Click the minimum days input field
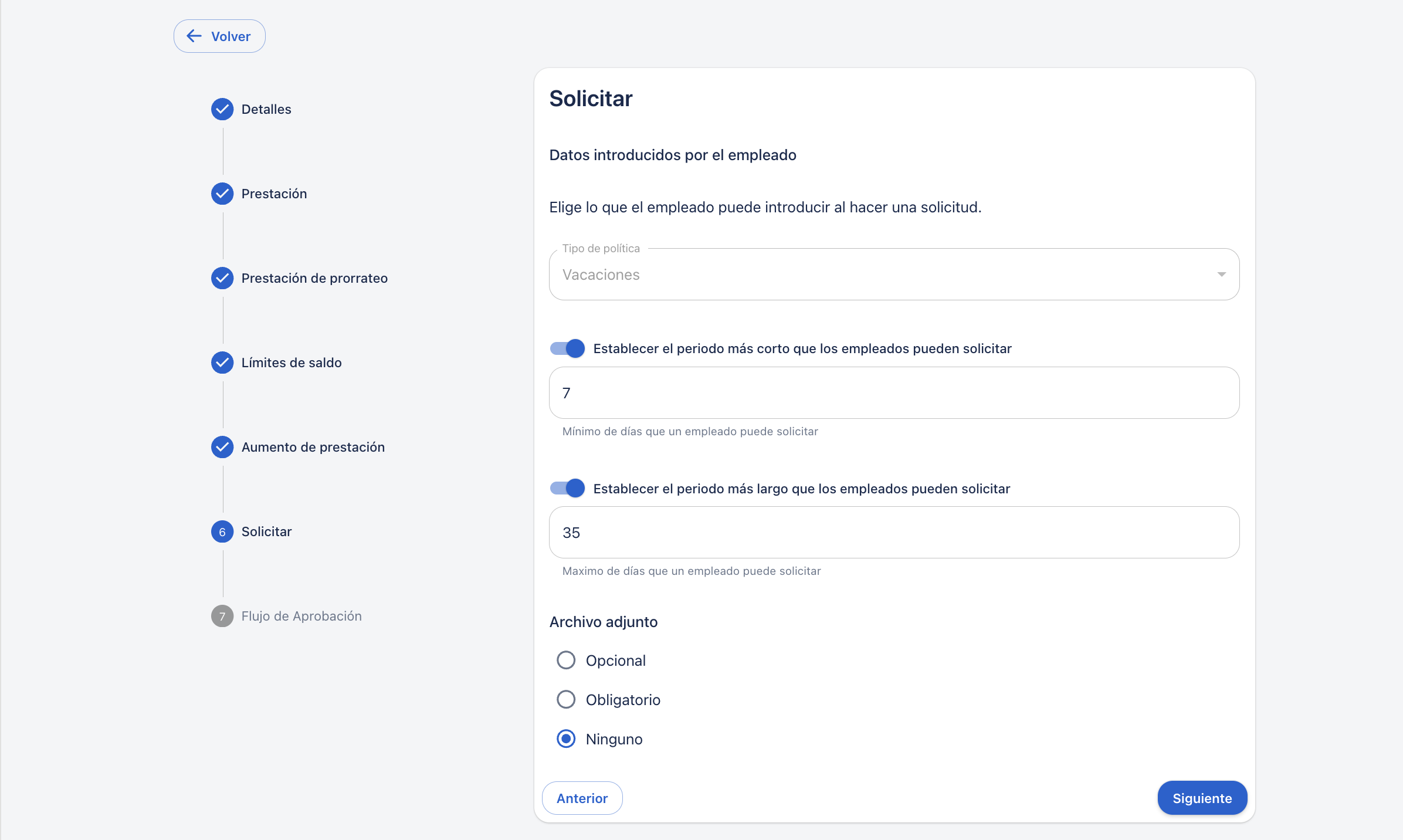The image size is (1403, 840). [894, 393]
